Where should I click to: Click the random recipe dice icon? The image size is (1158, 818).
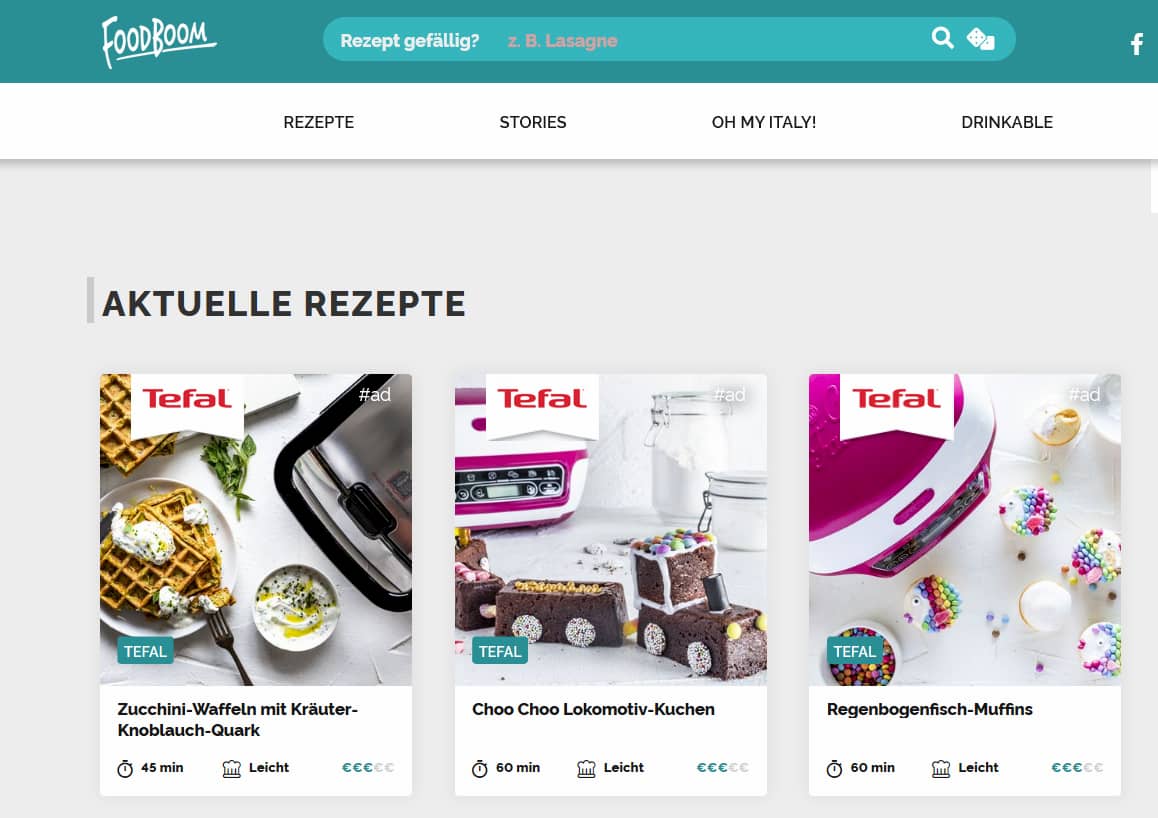pyautogui.click(x=981, y=38)
